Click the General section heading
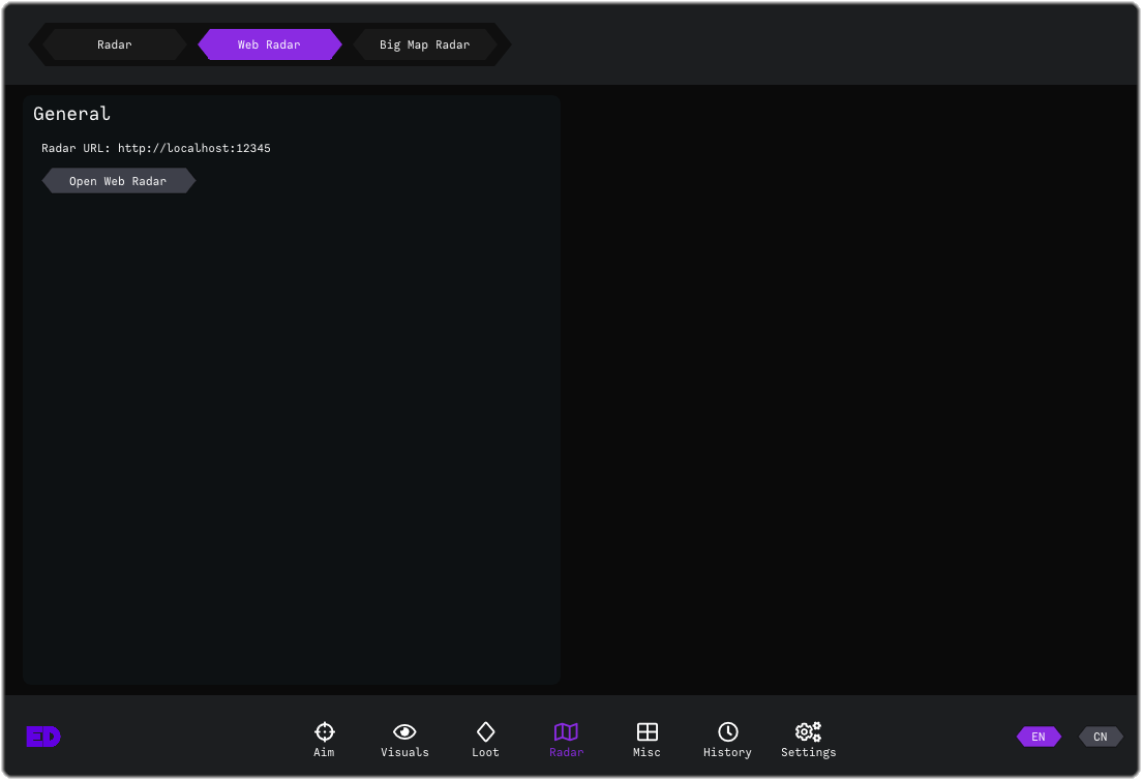Viewport: 1142px width, 780px height. [71, 114]
